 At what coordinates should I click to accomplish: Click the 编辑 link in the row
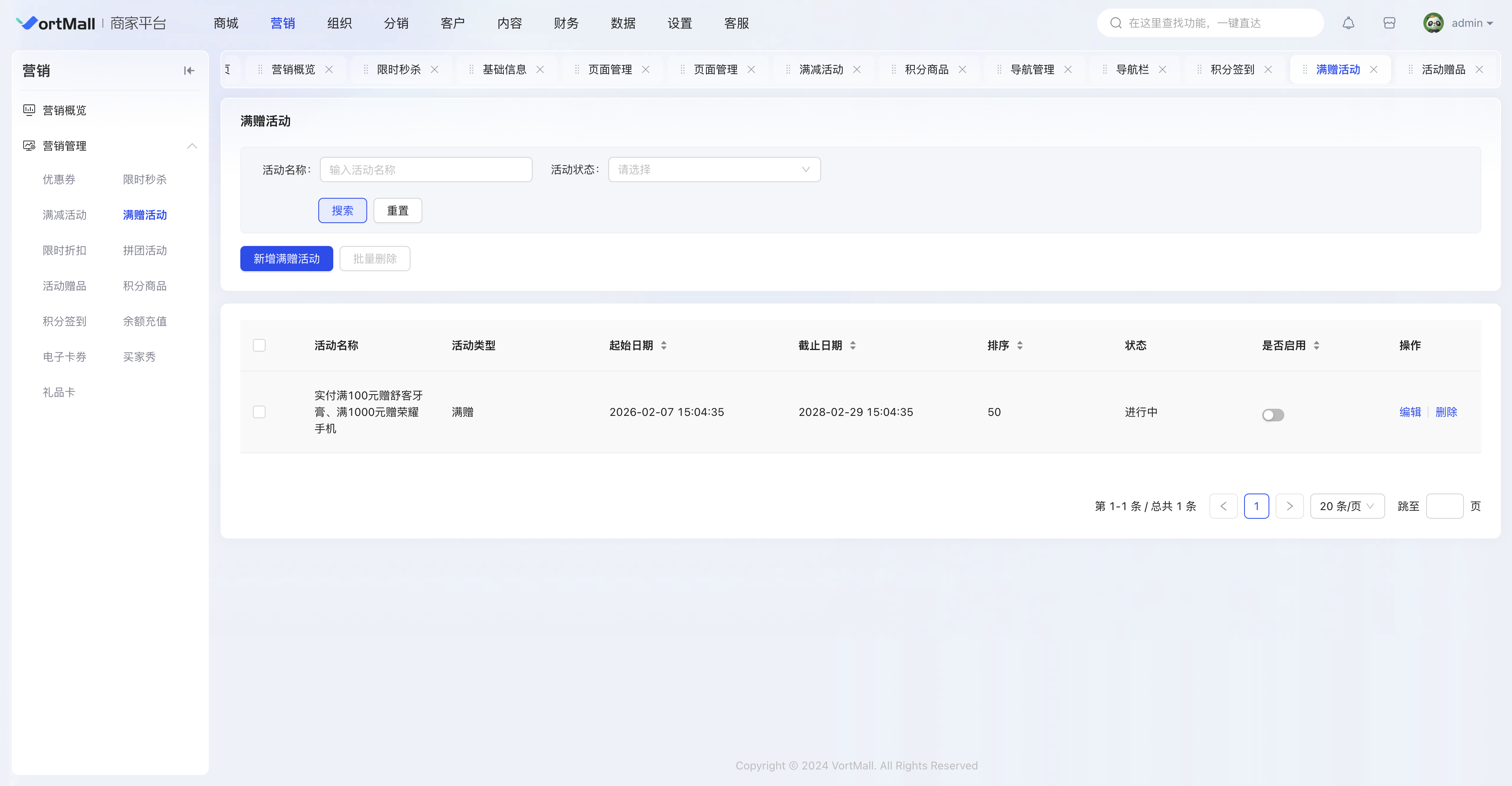[x=1410, y=412]
